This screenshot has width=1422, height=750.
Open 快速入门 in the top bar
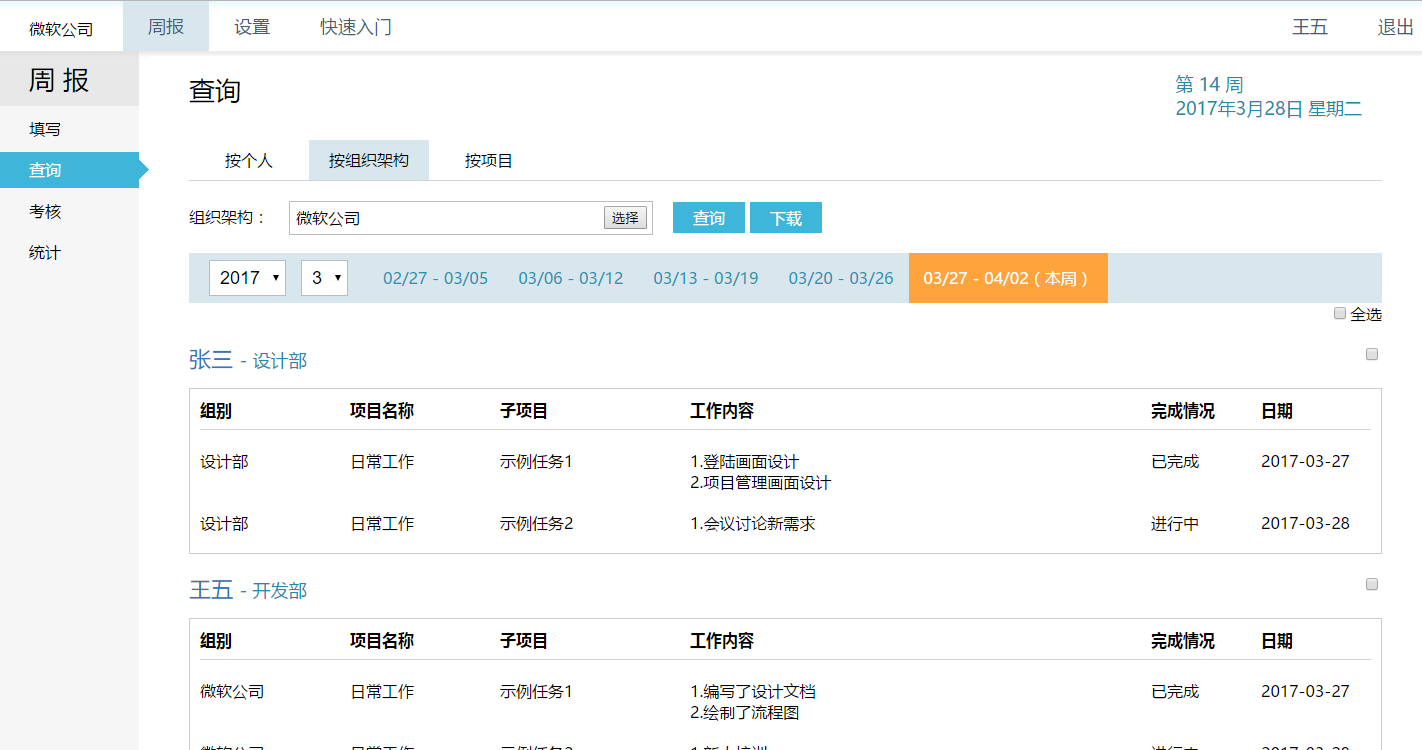click(356, 27)
